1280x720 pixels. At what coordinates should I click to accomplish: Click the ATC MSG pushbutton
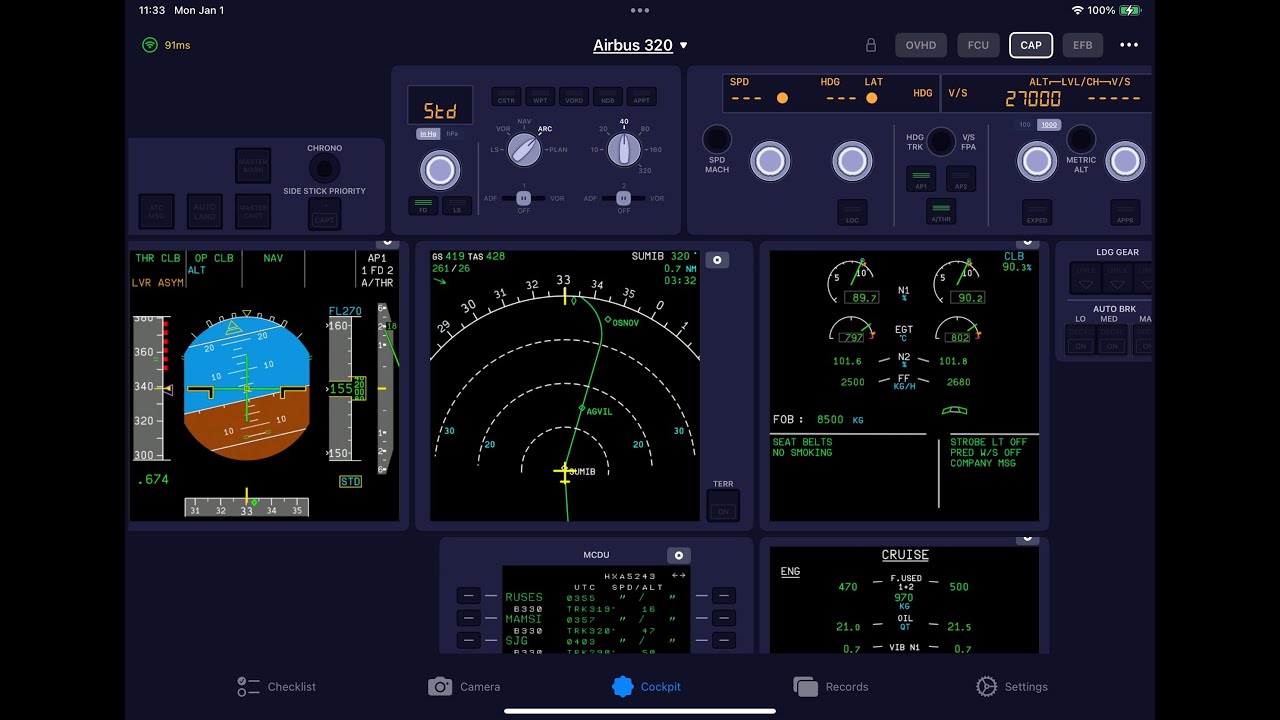pos(156,211)
